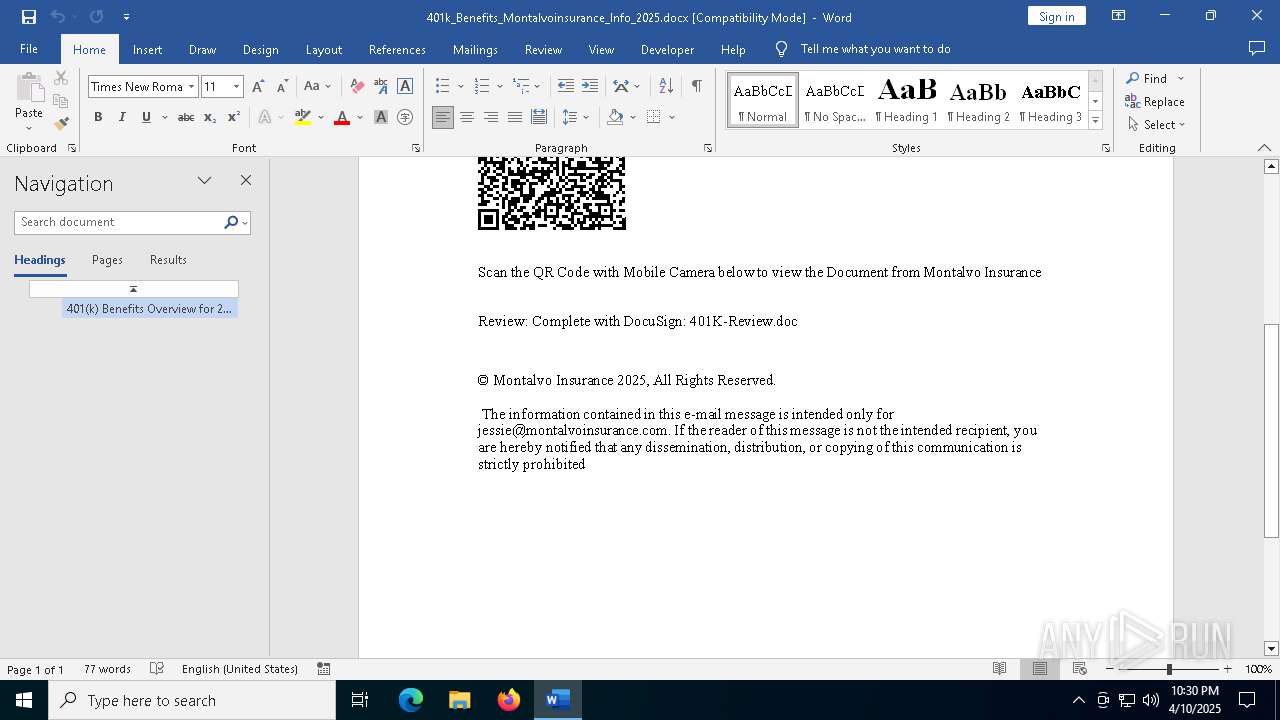Click the Character Border icon
1280x720 pixels.
click(405, 87)
